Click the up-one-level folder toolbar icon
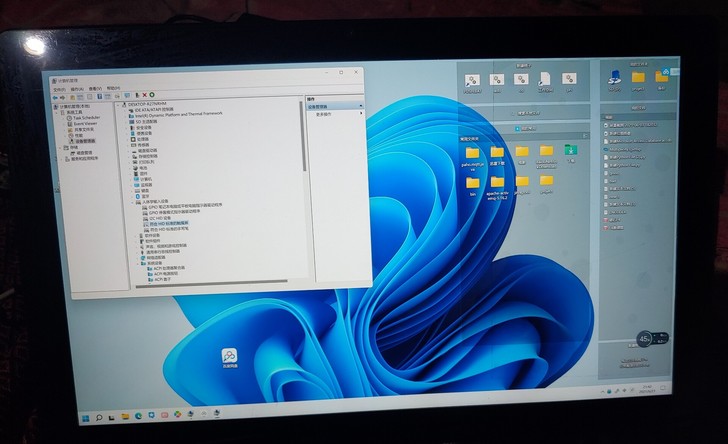Viewport: 728px width, 444px height. [72, 98]
